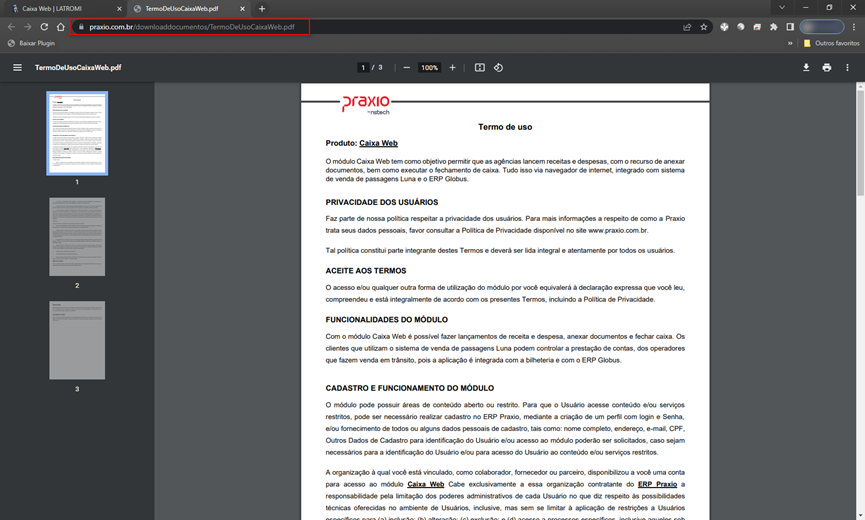Viewport: 865px width, 520px height.
Task: Print the PDF document
Action: [x=826, y=67]
